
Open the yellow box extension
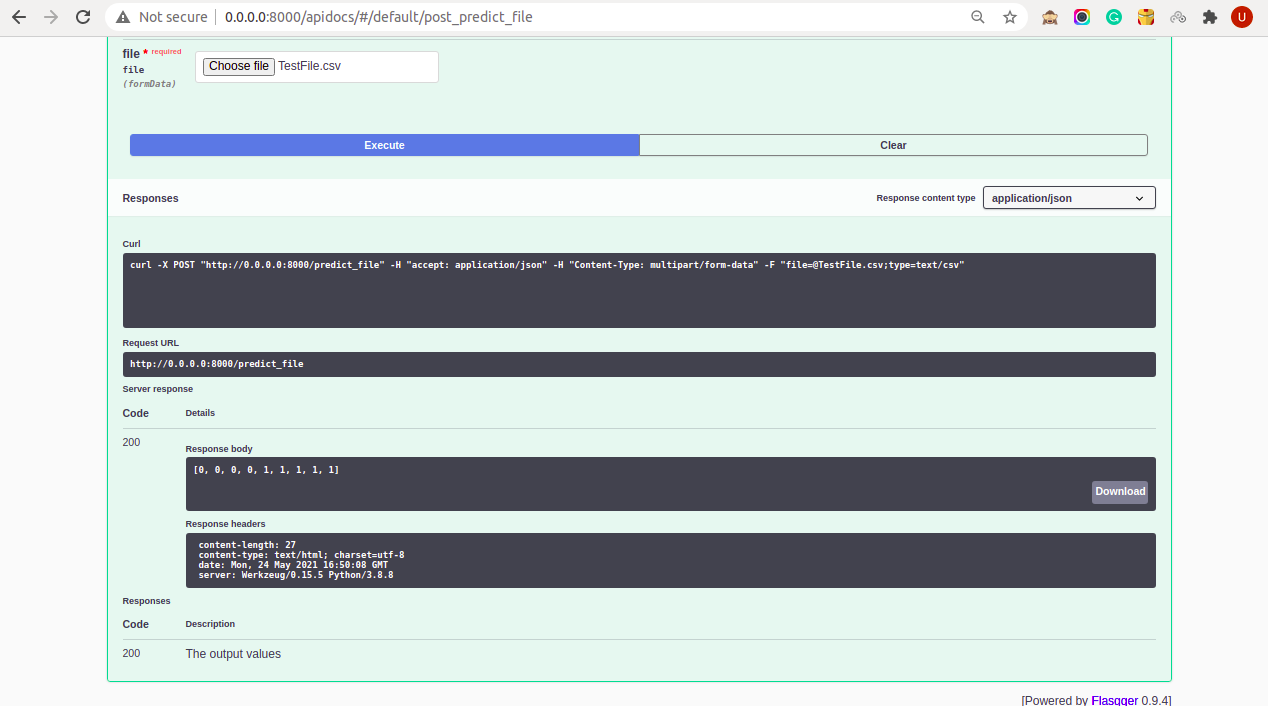coord(1146,17)
